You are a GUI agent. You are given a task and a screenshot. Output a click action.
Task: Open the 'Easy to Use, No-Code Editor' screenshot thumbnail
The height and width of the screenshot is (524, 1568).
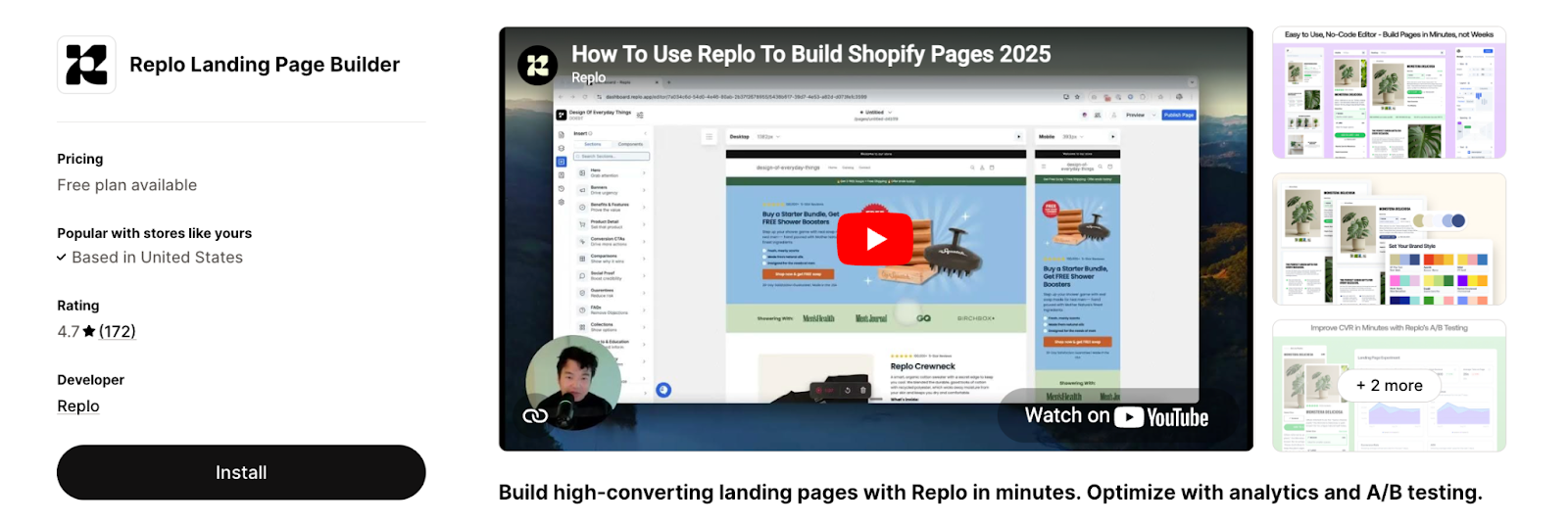coord(1389,93)
